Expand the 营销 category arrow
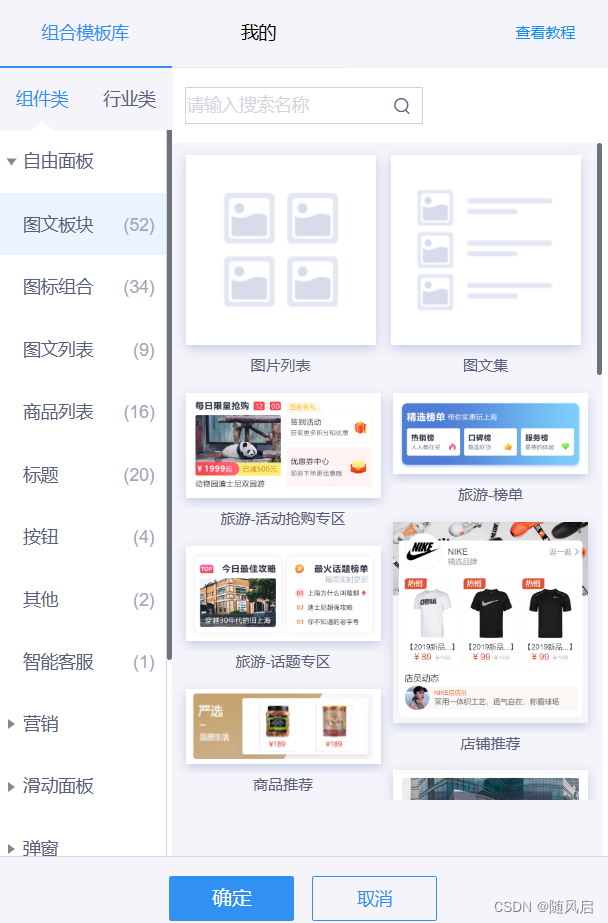The height and width of the screenshot is (923, 608). pos(11,724)
